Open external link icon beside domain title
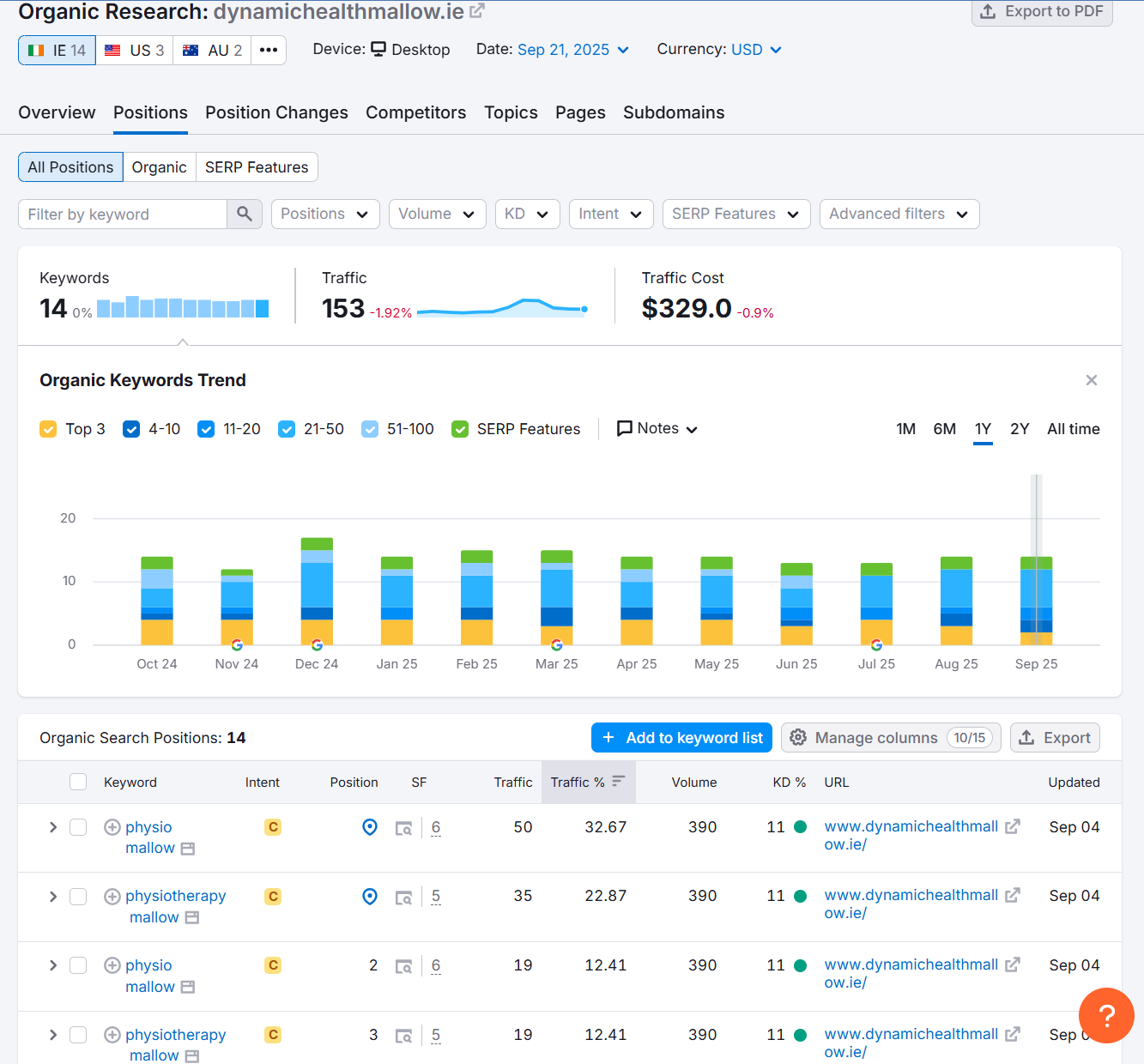 coord(477,11)
